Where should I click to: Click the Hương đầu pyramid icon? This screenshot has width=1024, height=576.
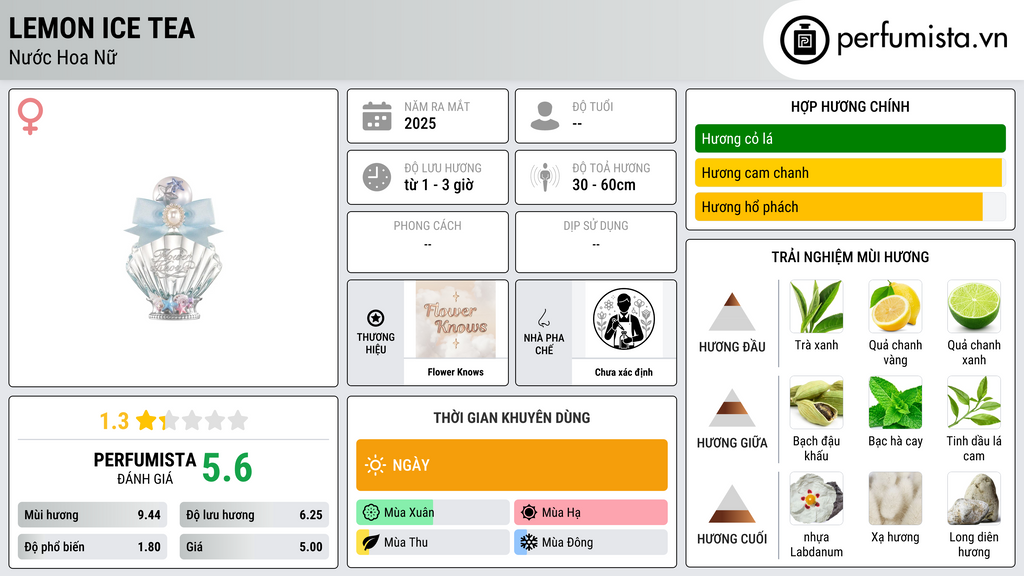732,312
